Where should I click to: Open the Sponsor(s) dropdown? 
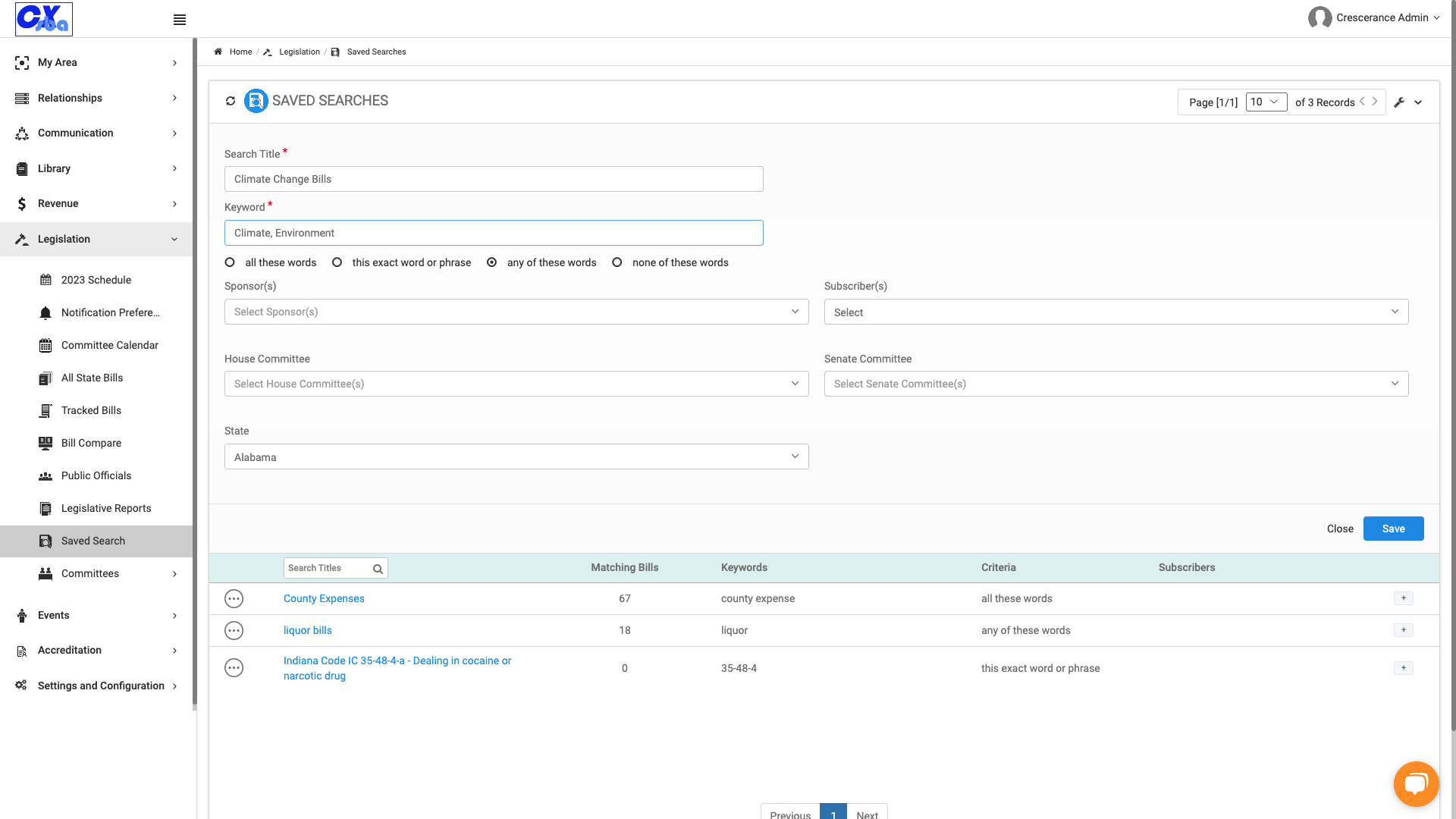tap(516, 312)
